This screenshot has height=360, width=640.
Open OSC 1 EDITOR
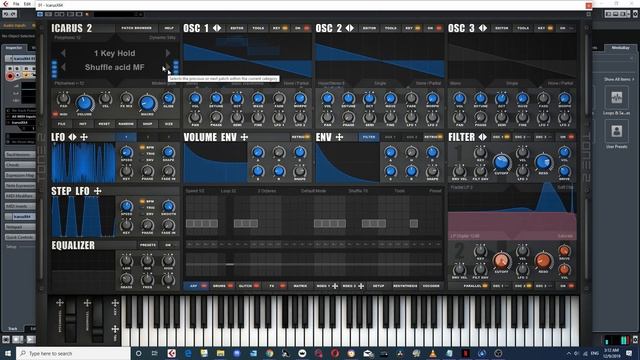[x=237, y=28]
